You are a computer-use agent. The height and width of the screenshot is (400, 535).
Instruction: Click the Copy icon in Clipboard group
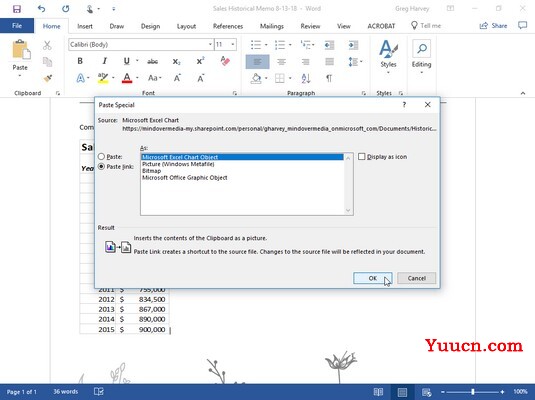point(47,62)
